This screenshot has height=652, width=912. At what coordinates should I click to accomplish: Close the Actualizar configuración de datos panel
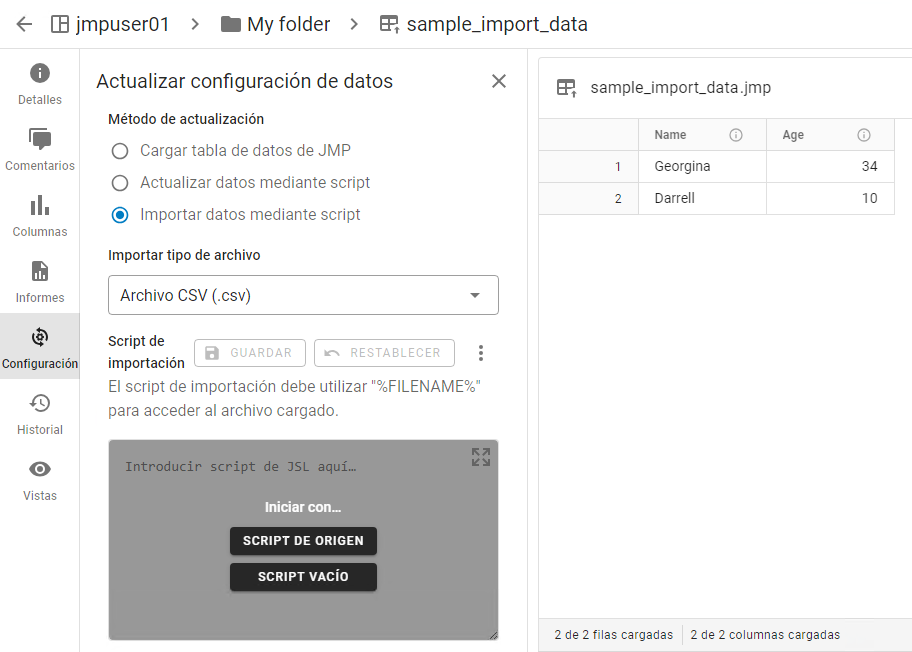coord(499,81)
